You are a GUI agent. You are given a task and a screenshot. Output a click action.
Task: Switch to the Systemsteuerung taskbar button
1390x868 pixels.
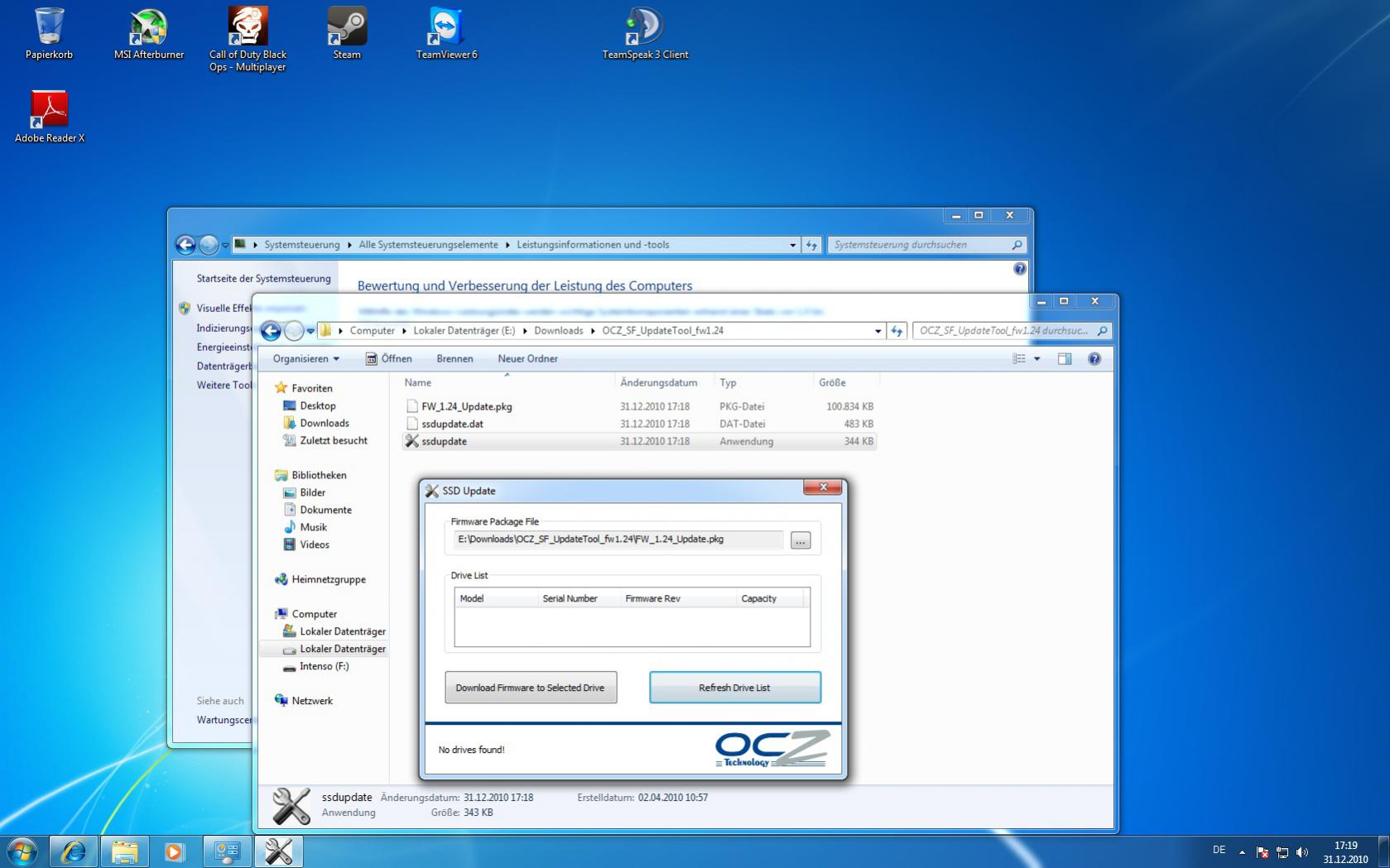point(227,851)
